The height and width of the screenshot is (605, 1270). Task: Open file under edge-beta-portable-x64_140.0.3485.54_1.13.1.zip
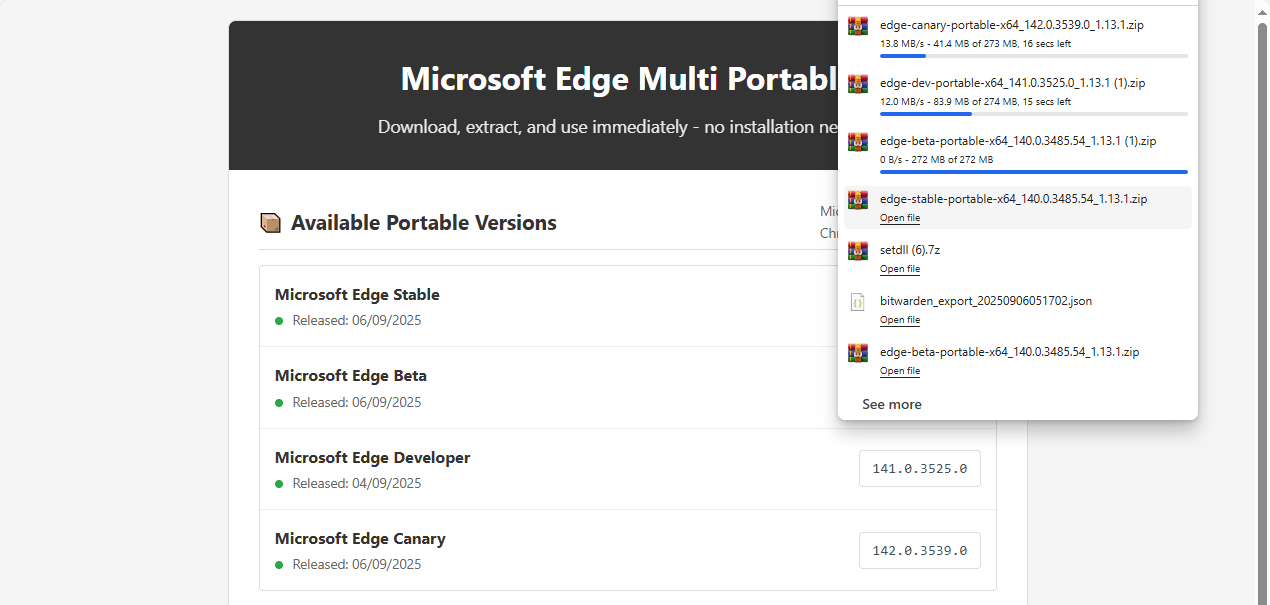(x=900, y=371)
